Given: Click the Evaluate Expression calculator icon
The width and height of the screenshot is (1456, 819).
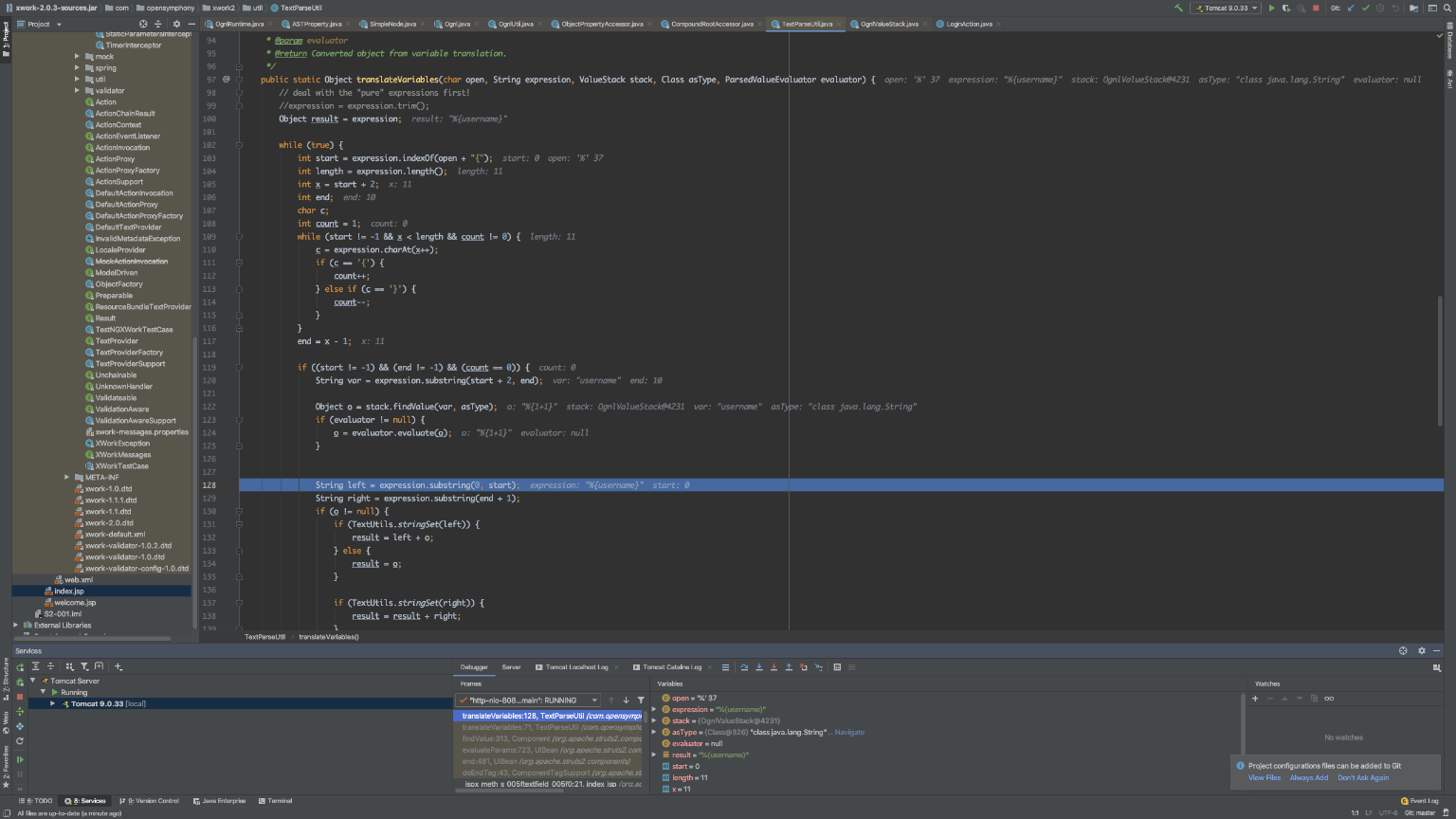Looking at the screenshot, I should (837, 667).
